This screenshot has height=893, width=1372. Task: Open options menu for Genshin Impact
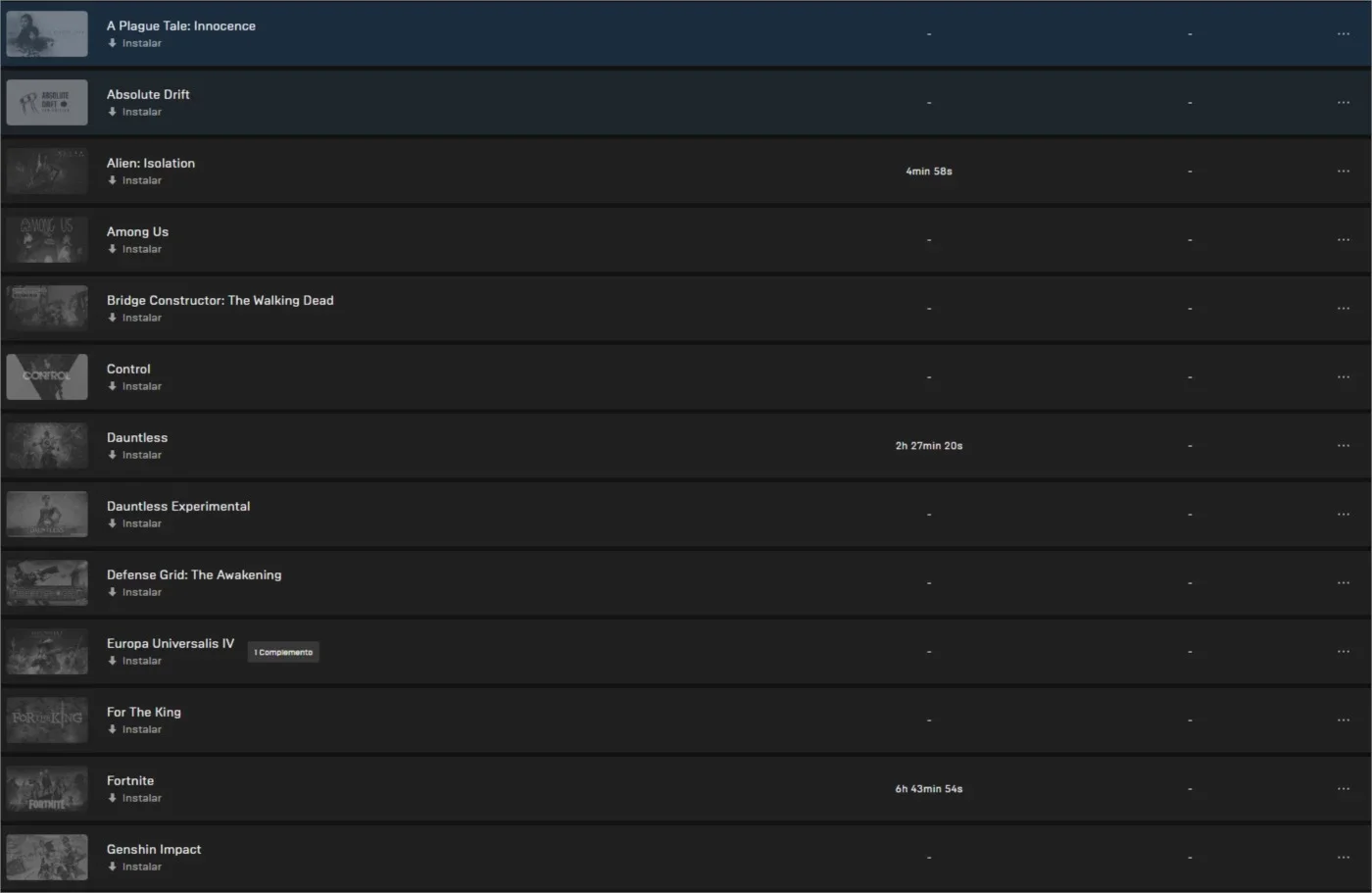click(1343, 858)
